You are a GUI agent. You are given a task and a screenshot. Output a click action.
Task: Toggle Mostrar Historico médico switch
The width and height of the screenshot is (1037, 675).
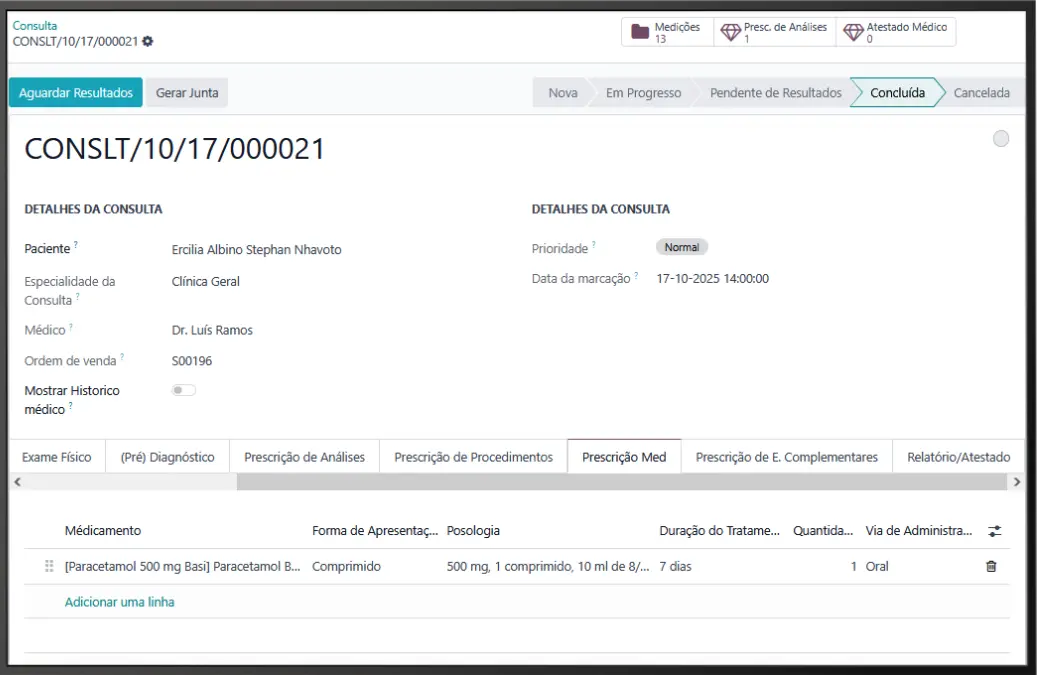(183, 390)
